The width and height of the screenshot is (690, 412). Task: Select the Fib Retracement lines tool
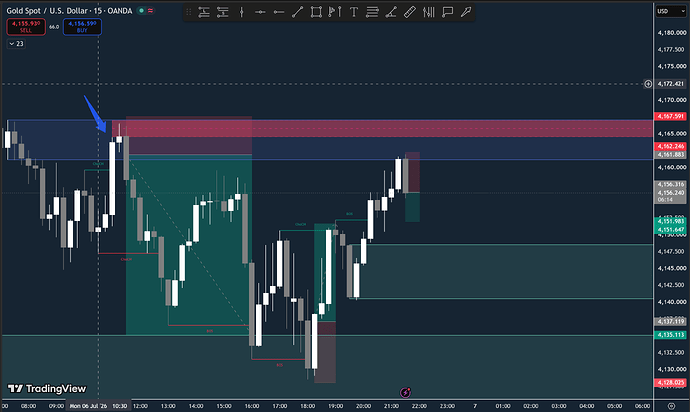point(372,12)
